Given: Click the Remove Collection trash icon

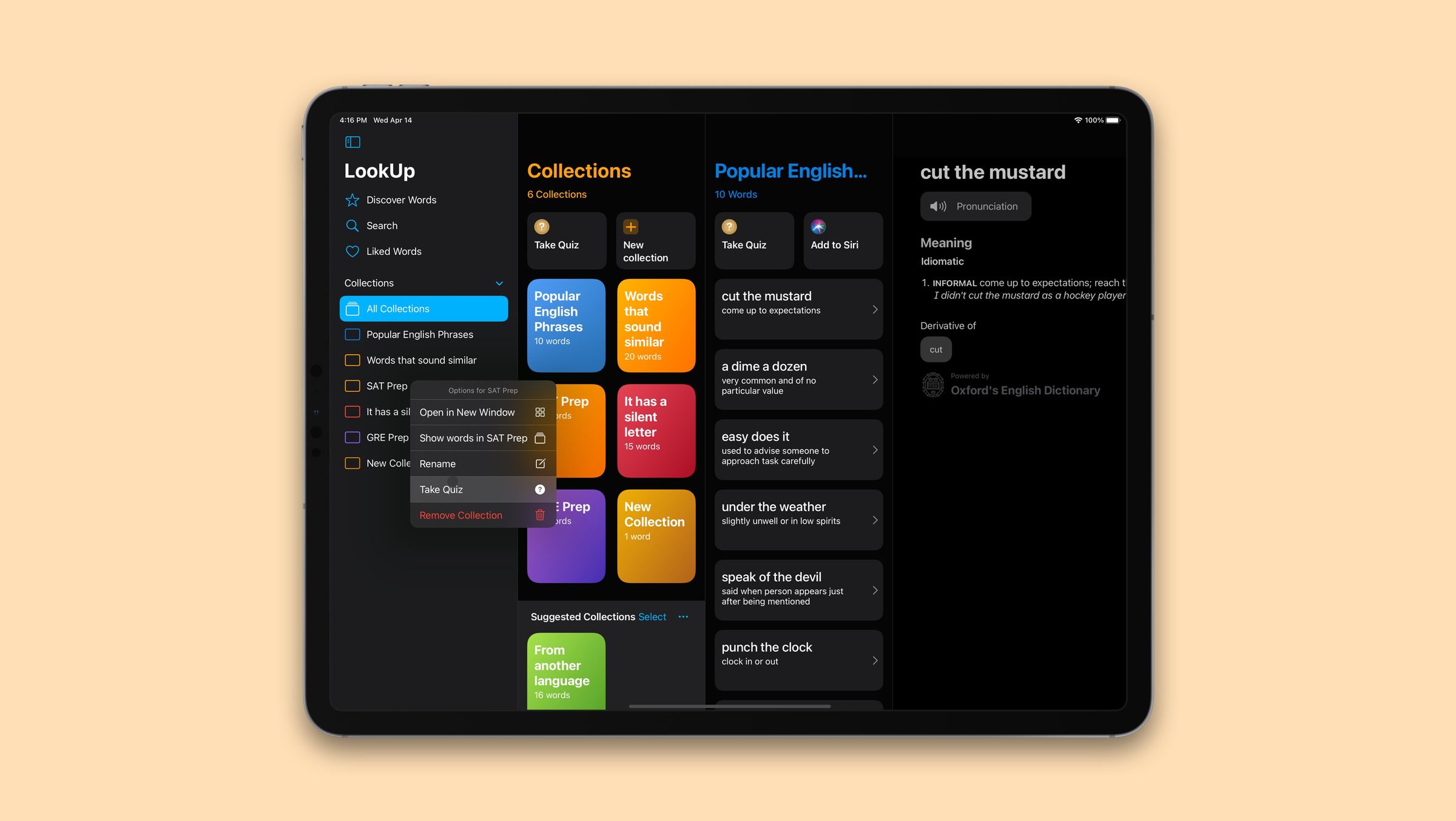Looking at the screenshot, I should (x=539, y=515).
